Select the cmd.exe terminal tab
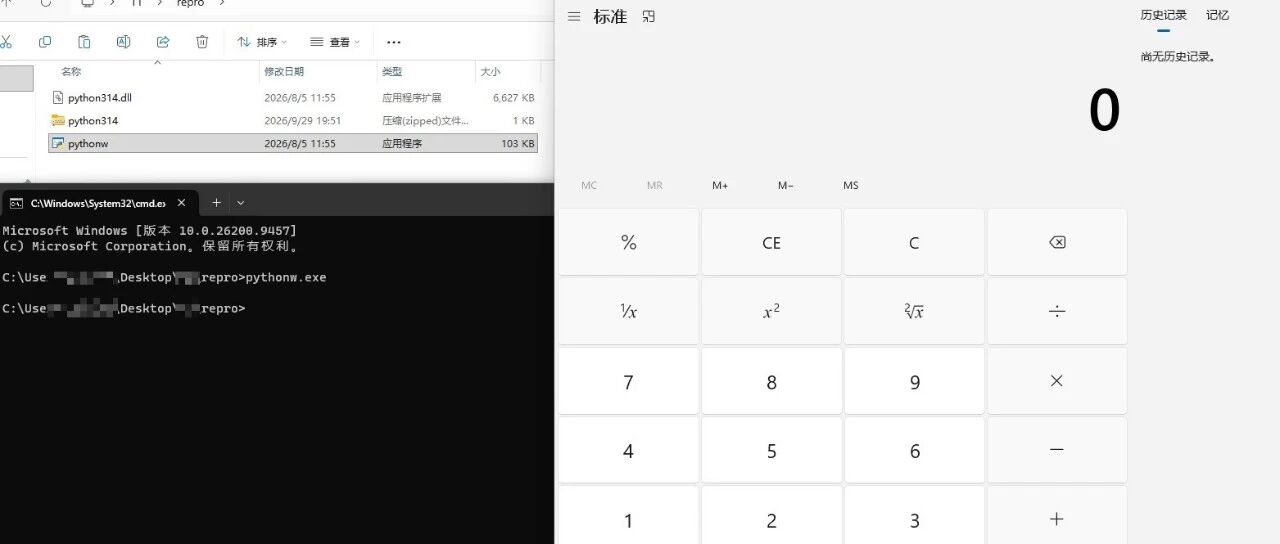The width and height of the screenshot is (1280, 544). (x=98, y=203)
